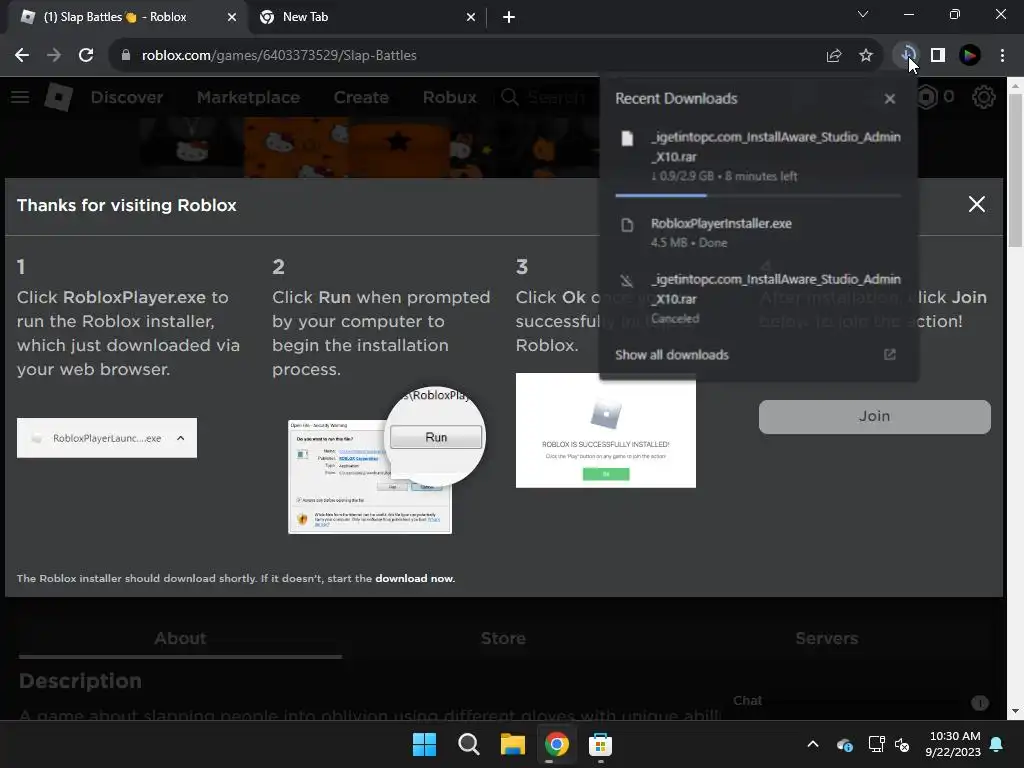The width and height of the screenshot is (1024, 768).
Task: Click the network display tray icon
Action: point(876,744)
